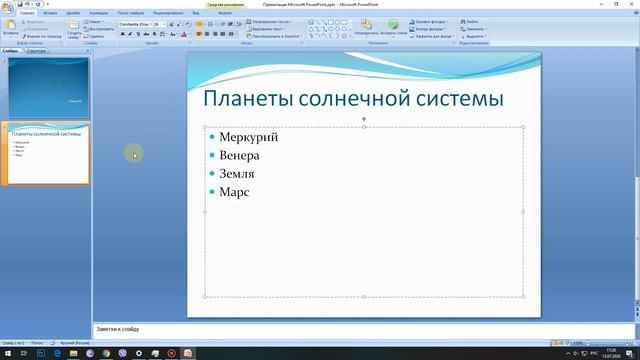
Task: Select rectangle shape in shapes gallery
Action: pos(331,22)
